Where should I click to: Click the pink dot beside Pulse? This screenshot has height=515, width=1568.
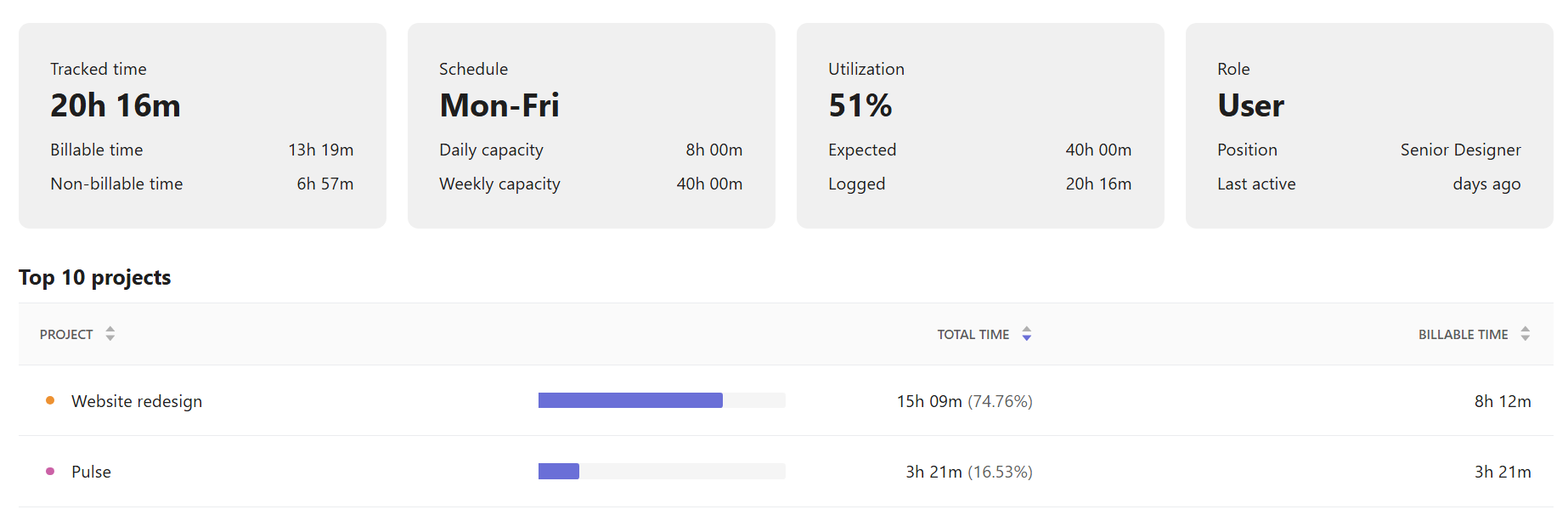point(50,471)
